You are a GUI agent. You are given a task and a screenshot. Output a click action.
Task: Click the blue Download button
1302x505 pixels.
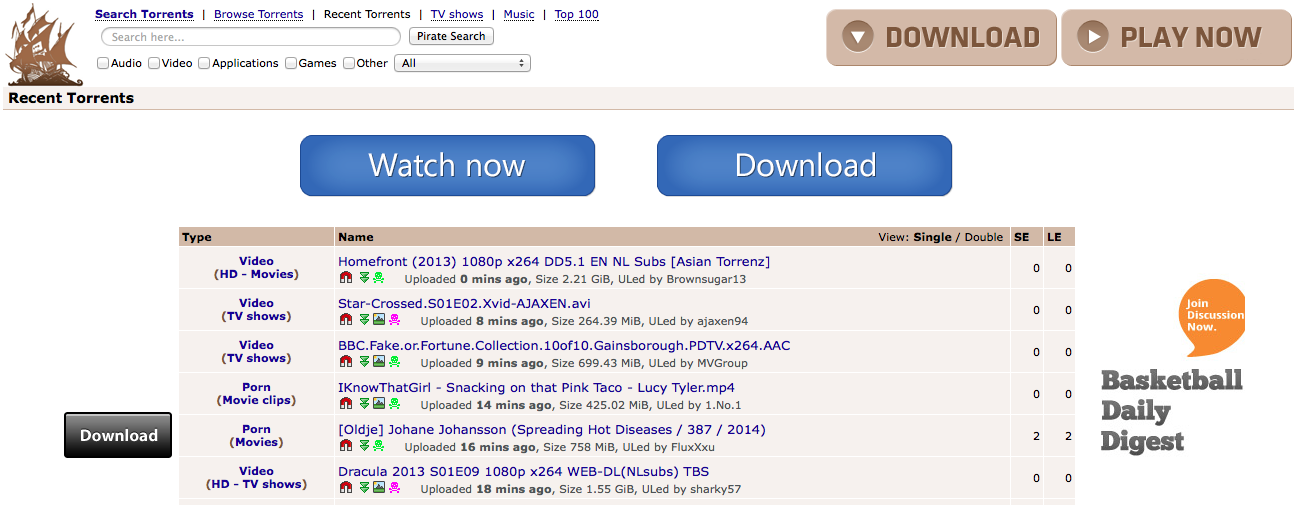(804, 166)
